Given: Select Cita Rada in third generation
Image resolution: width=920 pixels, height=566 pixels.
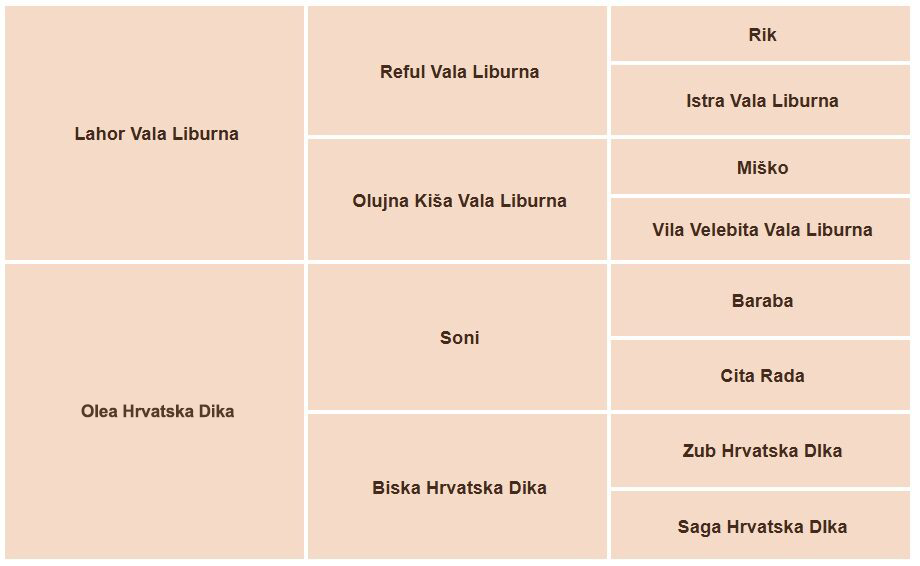Looking at the screenshot, I should [x=762, y=376].
